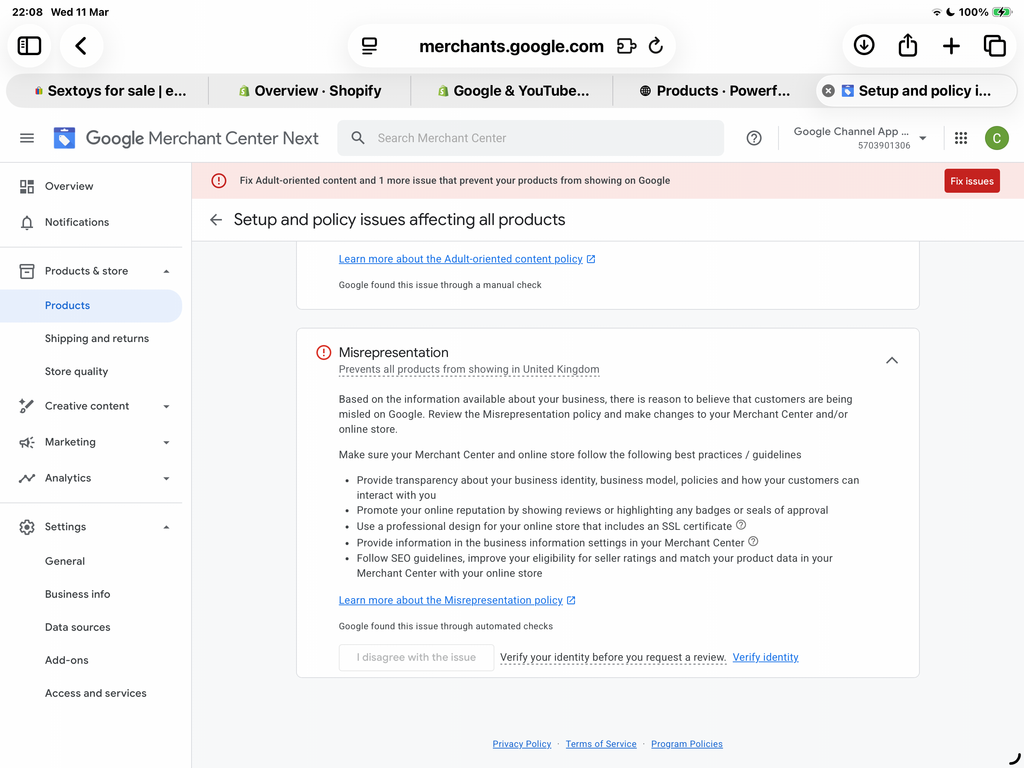Open the Terms of Service footer link
Screen dimensions: 1024x768
tap(601, 744)
